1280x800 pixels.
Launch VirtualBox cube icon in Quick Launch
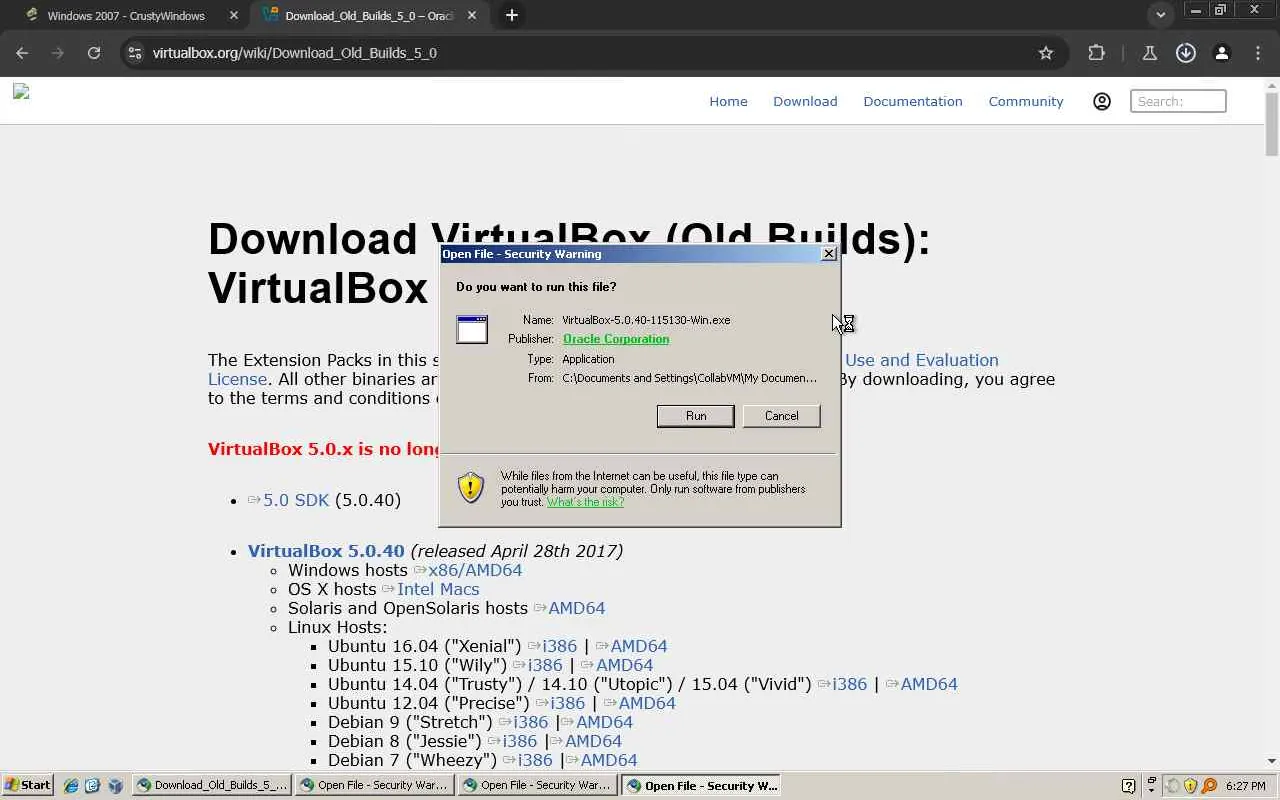coord(115,786)
